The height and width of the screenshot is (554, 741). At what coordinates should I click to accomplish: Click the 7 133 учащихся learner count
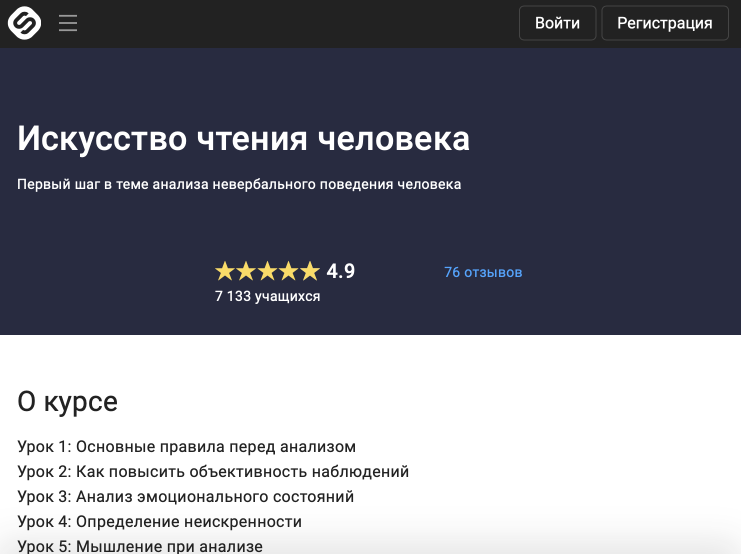[267, 296]
